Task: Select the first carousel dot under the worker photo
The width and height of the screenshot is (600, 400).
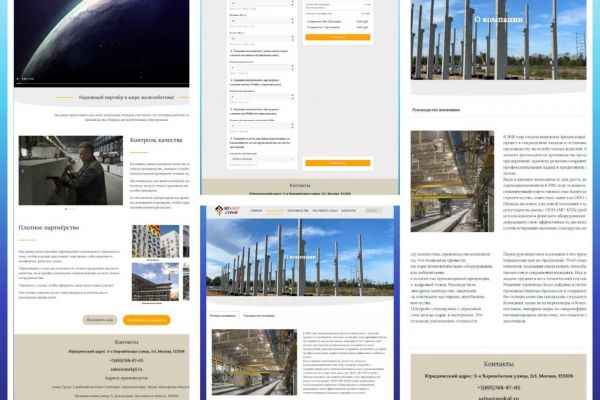Action: point(66,209)
